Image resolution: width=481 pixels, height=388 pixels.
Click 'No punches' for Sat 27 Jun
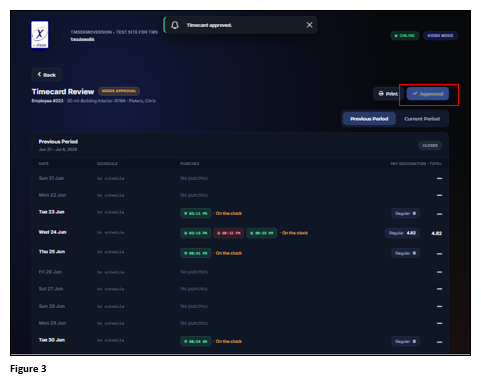pyautogui.click(x=194, y=289)
